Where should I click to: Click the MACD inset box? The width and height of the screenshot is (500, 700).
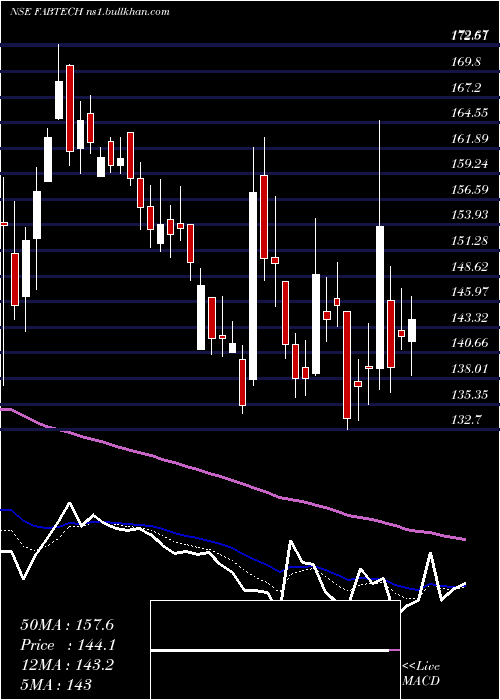(x=275, y=650)
